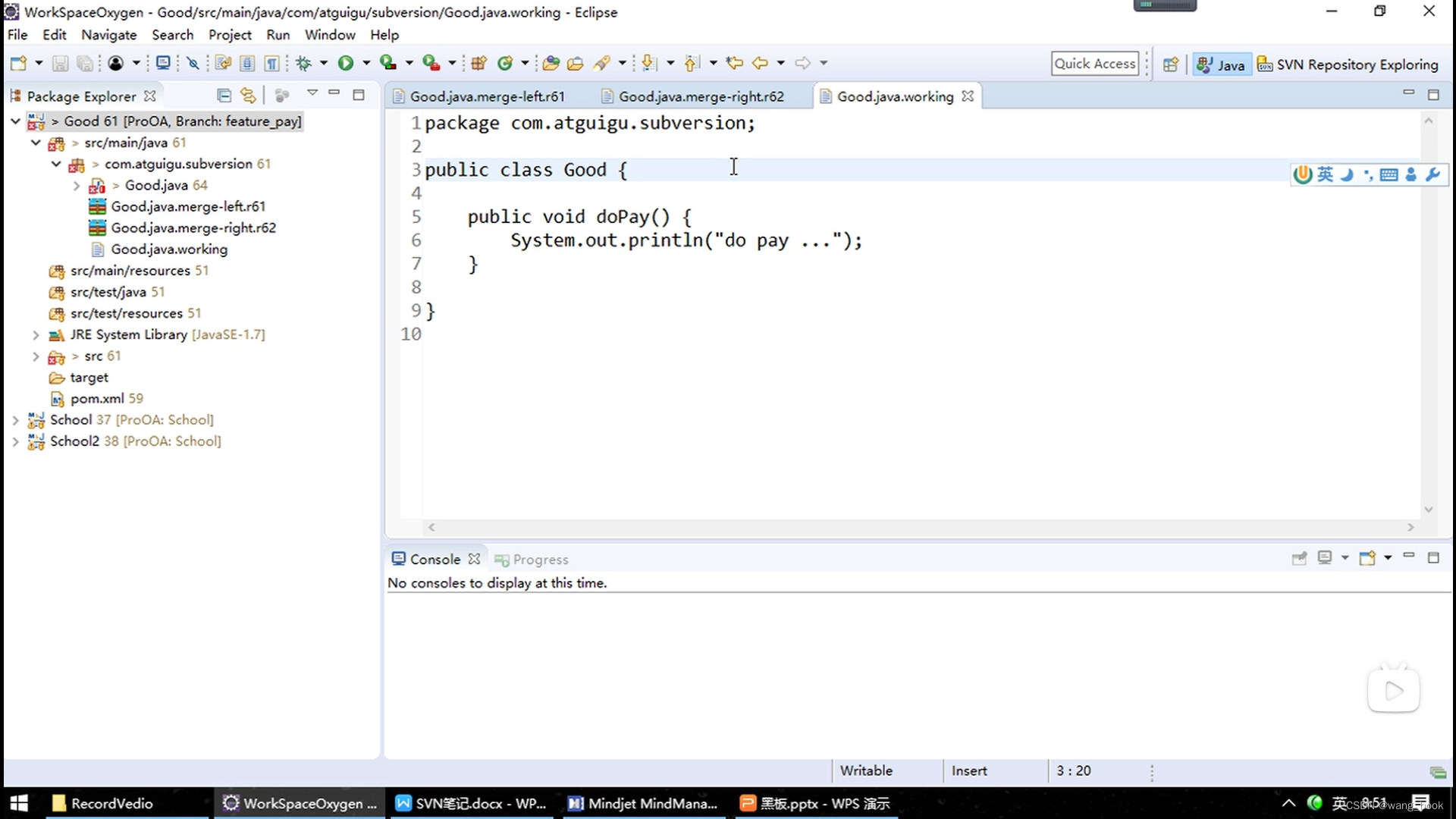Open the Good.java.merge-right.r62 tab

[x=700, y=96]
